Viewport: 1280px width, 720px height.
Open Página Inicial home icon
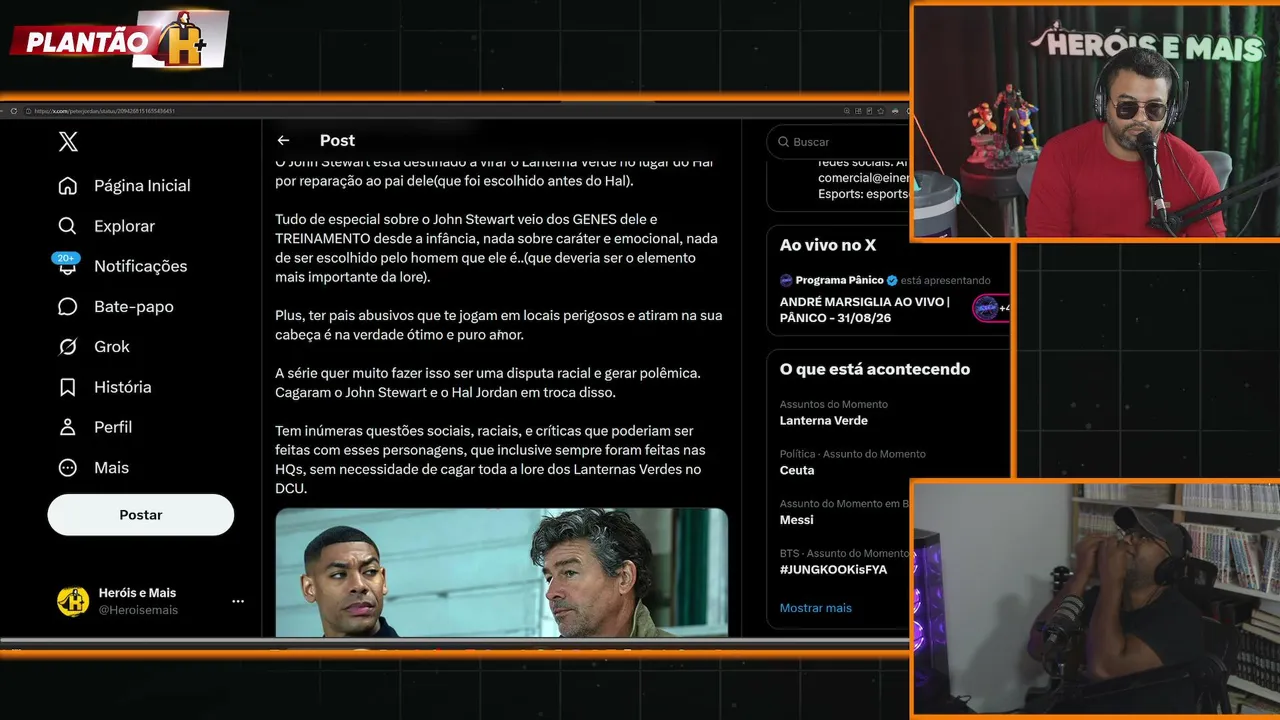point(68,186)
